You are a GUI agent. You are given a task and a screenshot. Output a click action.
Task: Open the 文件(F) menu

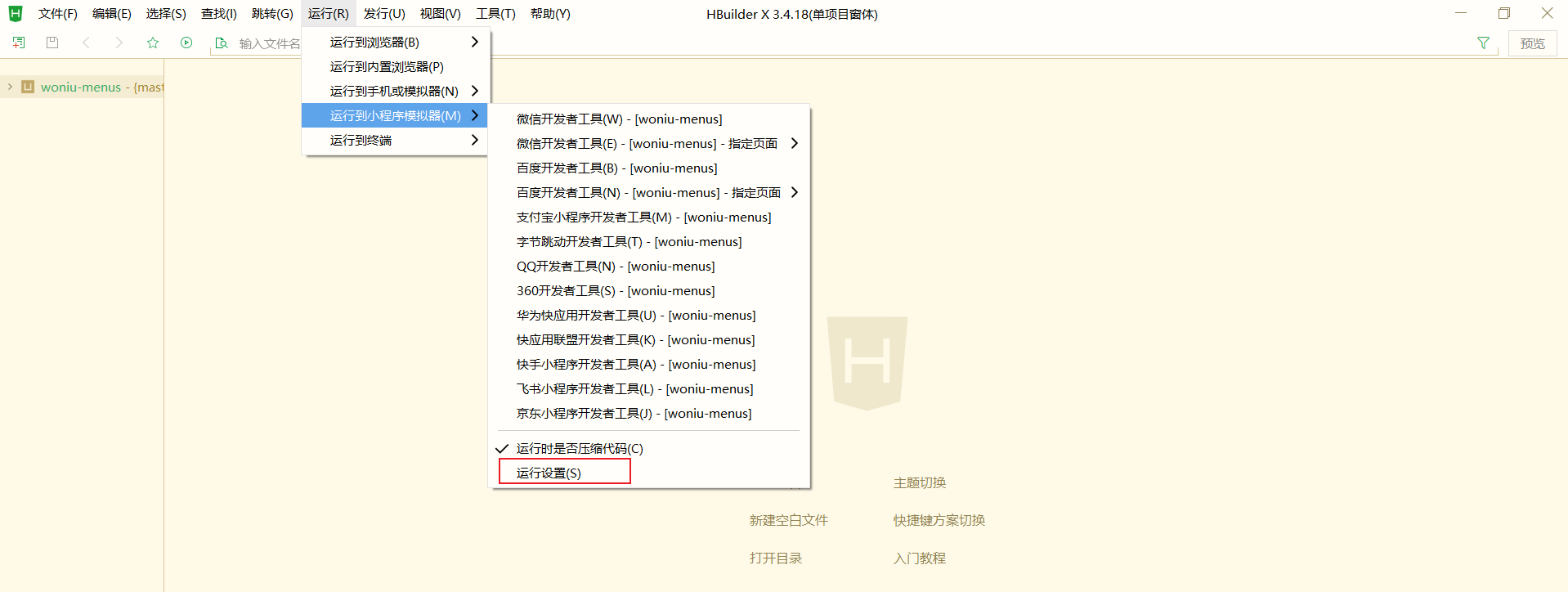[57, 14]
